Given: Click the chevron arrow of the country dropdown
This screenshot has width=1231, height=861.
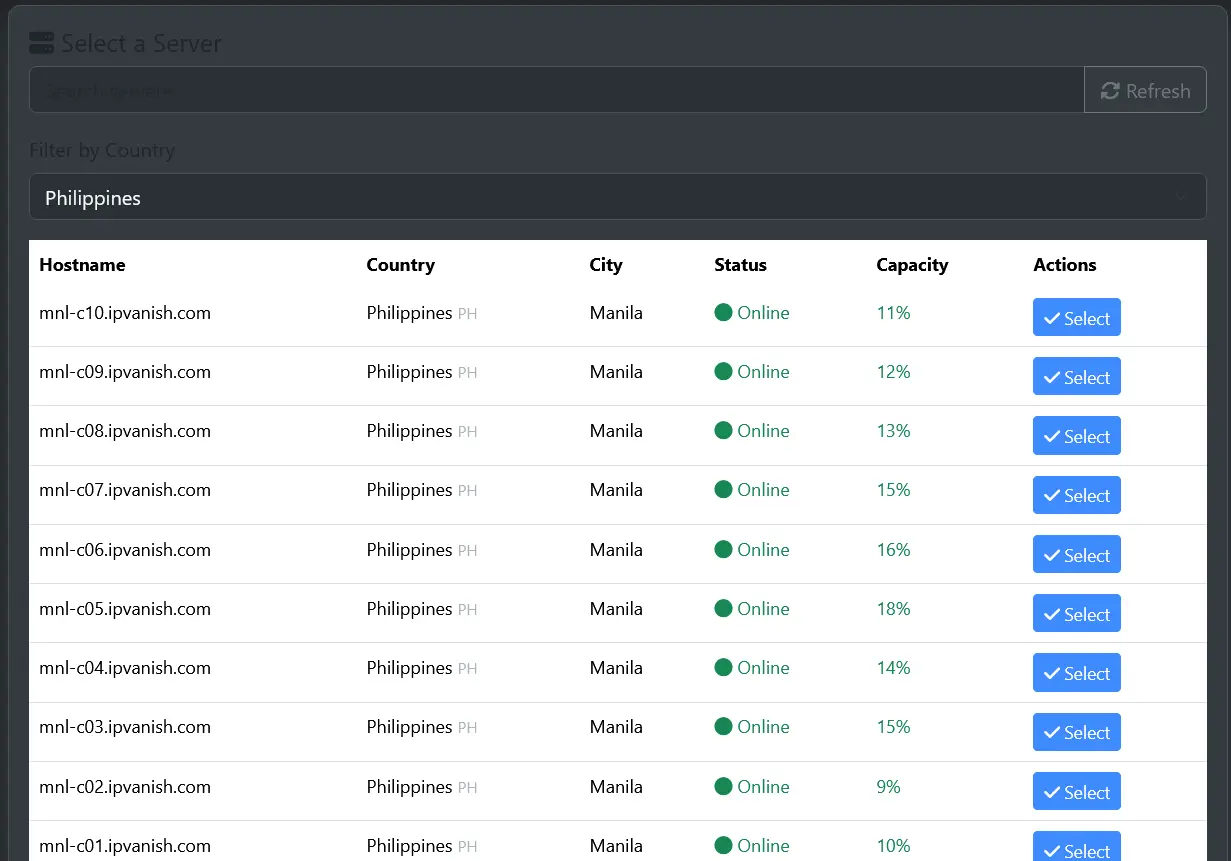Looking at the screenshot, I should 1181,198.
